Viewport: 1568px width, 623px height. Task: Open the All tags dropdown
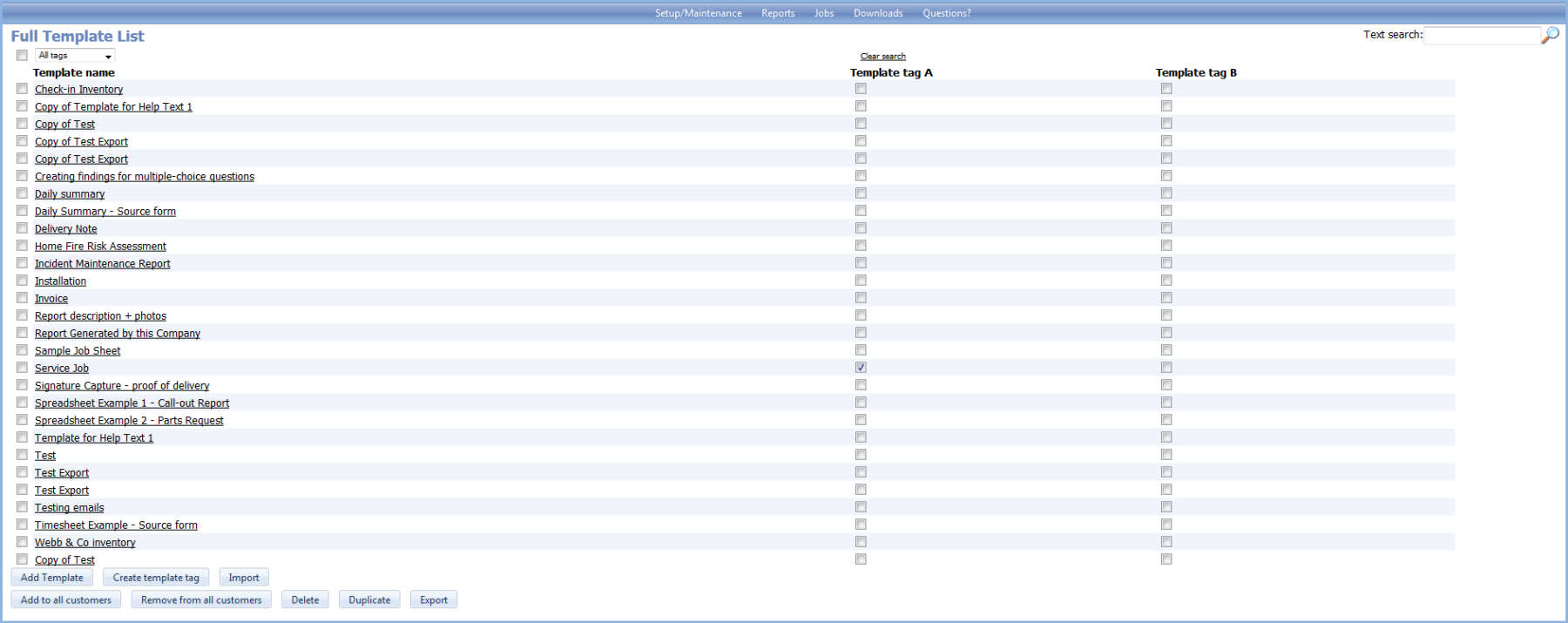75,56
